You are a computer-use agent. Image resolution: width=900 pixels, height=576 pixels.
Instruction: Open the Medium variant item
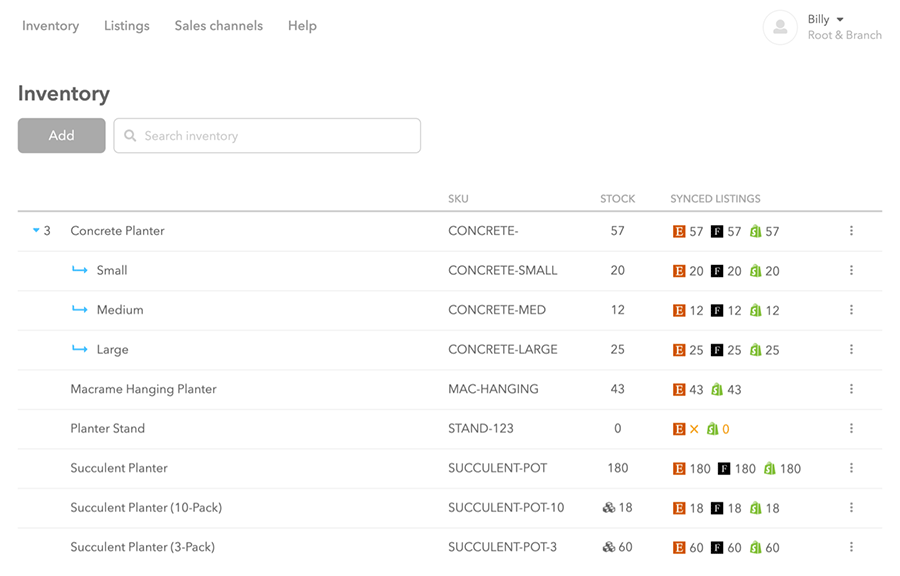[120, 310]
